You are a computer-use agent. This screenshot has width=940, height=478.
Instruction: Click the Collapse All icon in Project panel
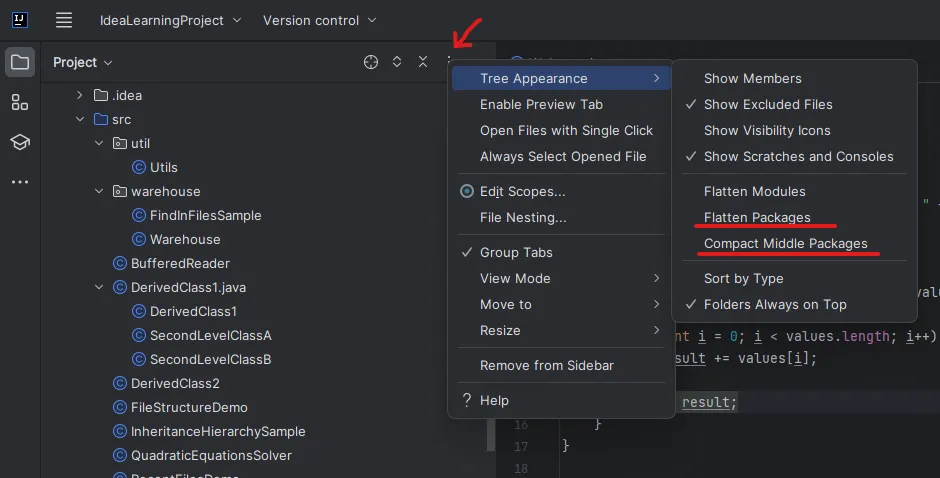423,62
